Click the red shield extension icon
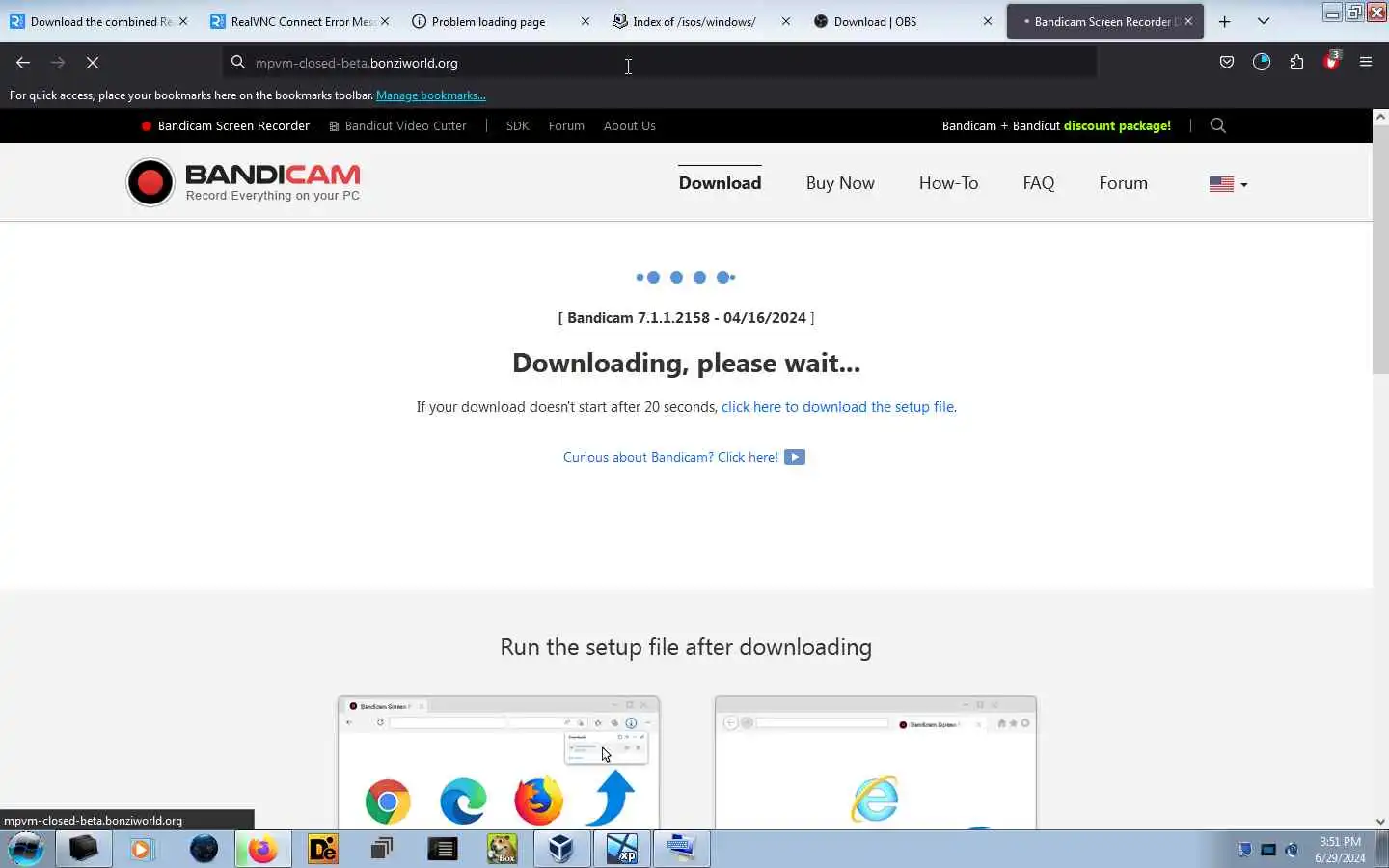Screen dimensions: 1389x868 1332,62
